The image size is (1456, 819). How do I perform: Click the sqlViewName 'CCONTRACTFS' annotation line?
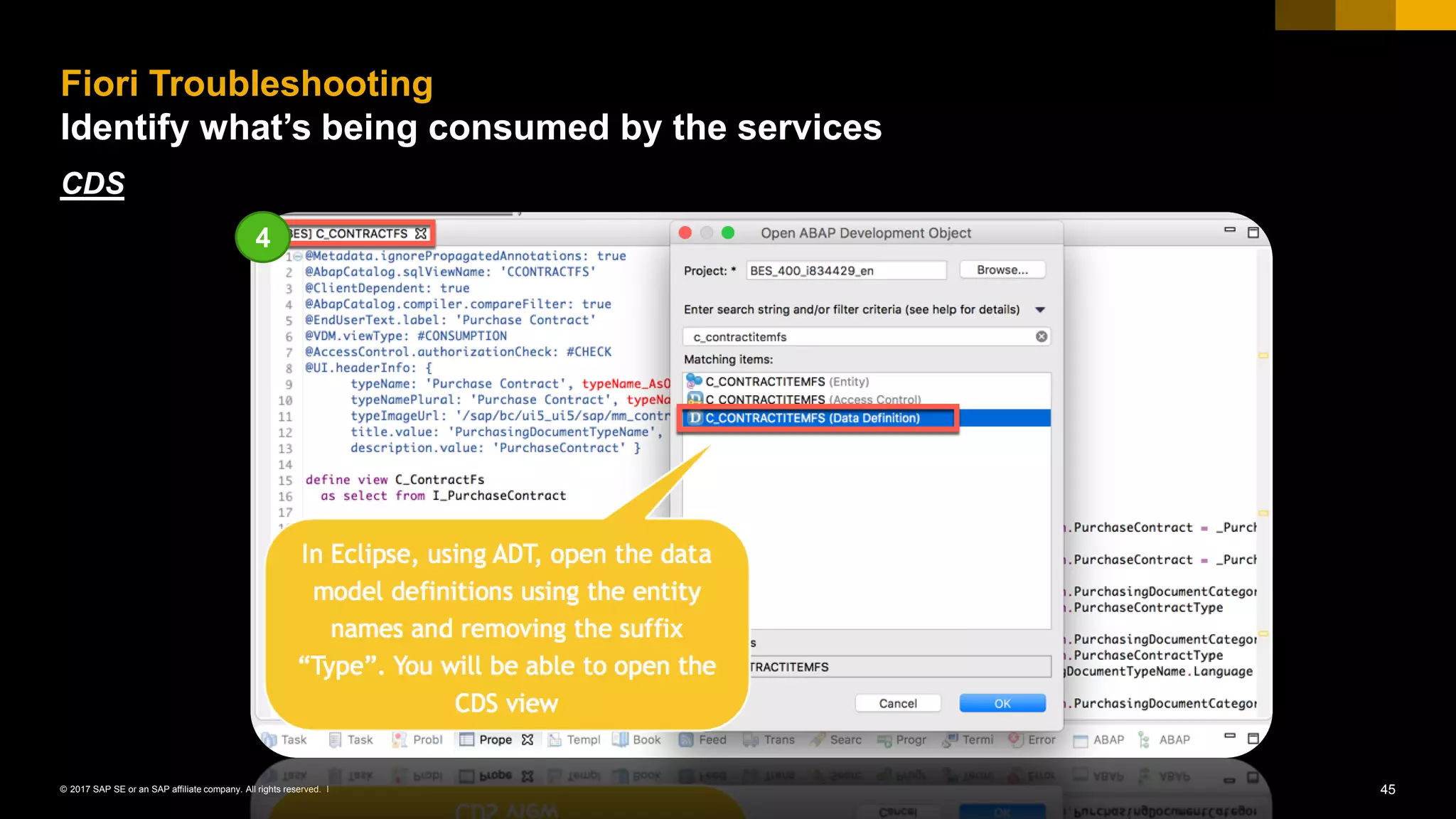pyautogui.click(x=451, y=272)
